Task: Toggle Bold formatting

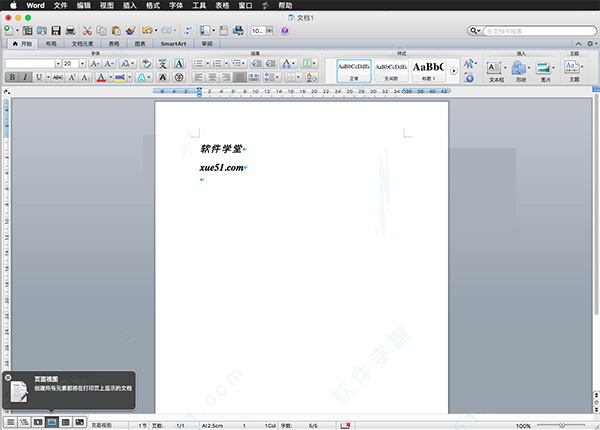Action: click(x=12, y=77)
